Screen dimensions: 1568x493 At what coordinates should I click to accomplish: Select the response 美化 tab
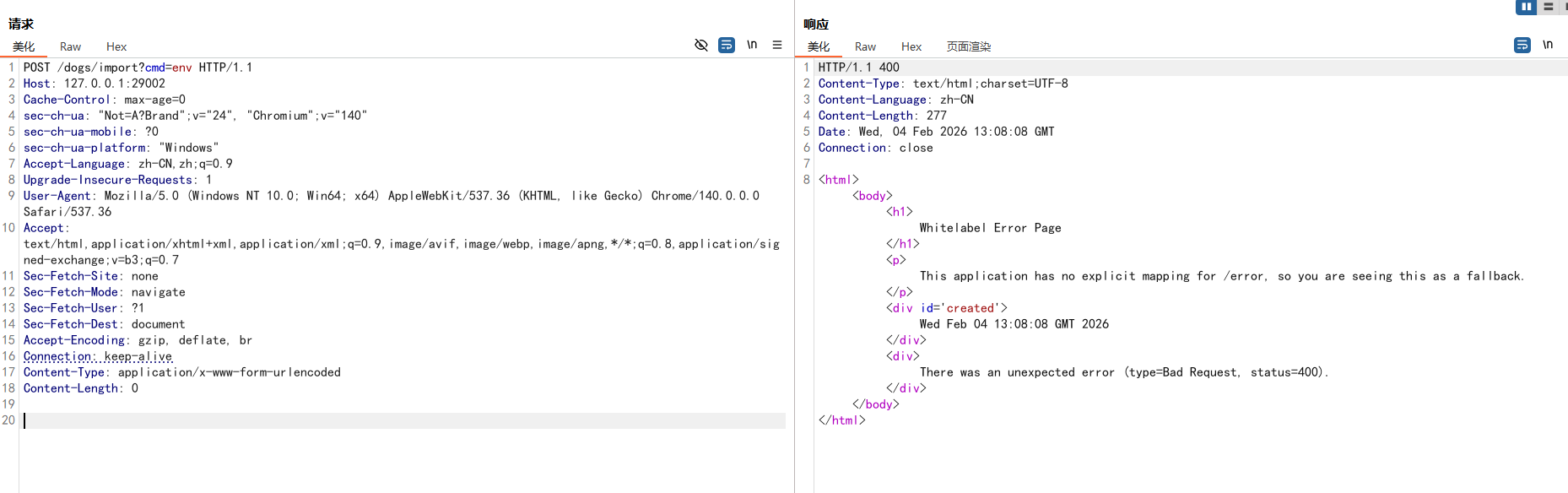click(819, 46)
